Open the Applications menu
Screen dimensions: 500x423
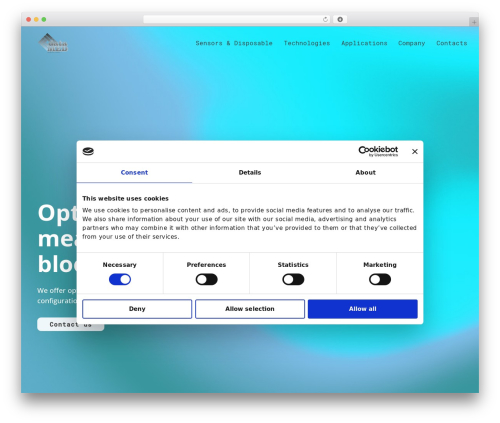[x=364, y=43]
